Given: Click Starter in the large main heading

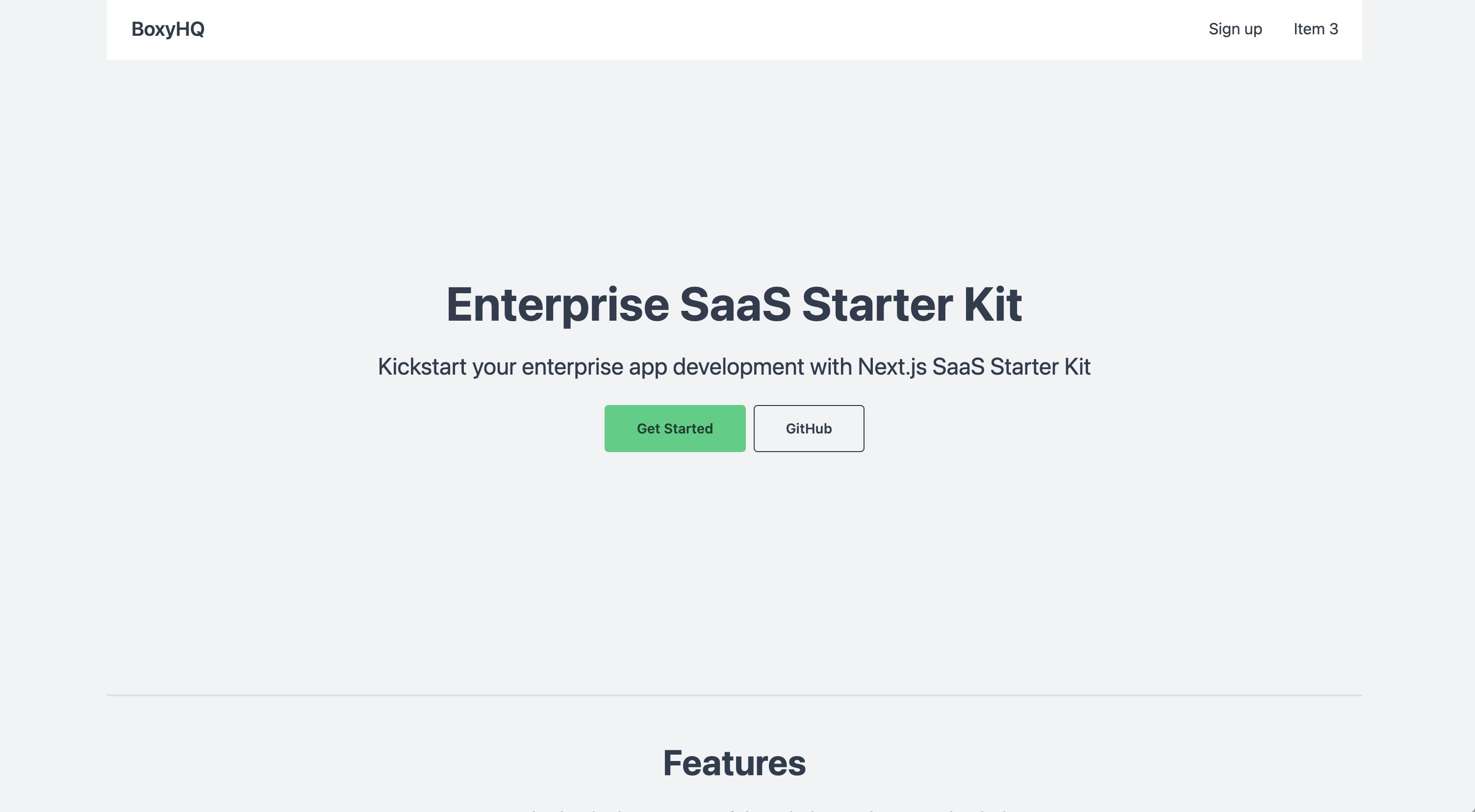Looking at the screenshot, I should (x=877, y=304).
